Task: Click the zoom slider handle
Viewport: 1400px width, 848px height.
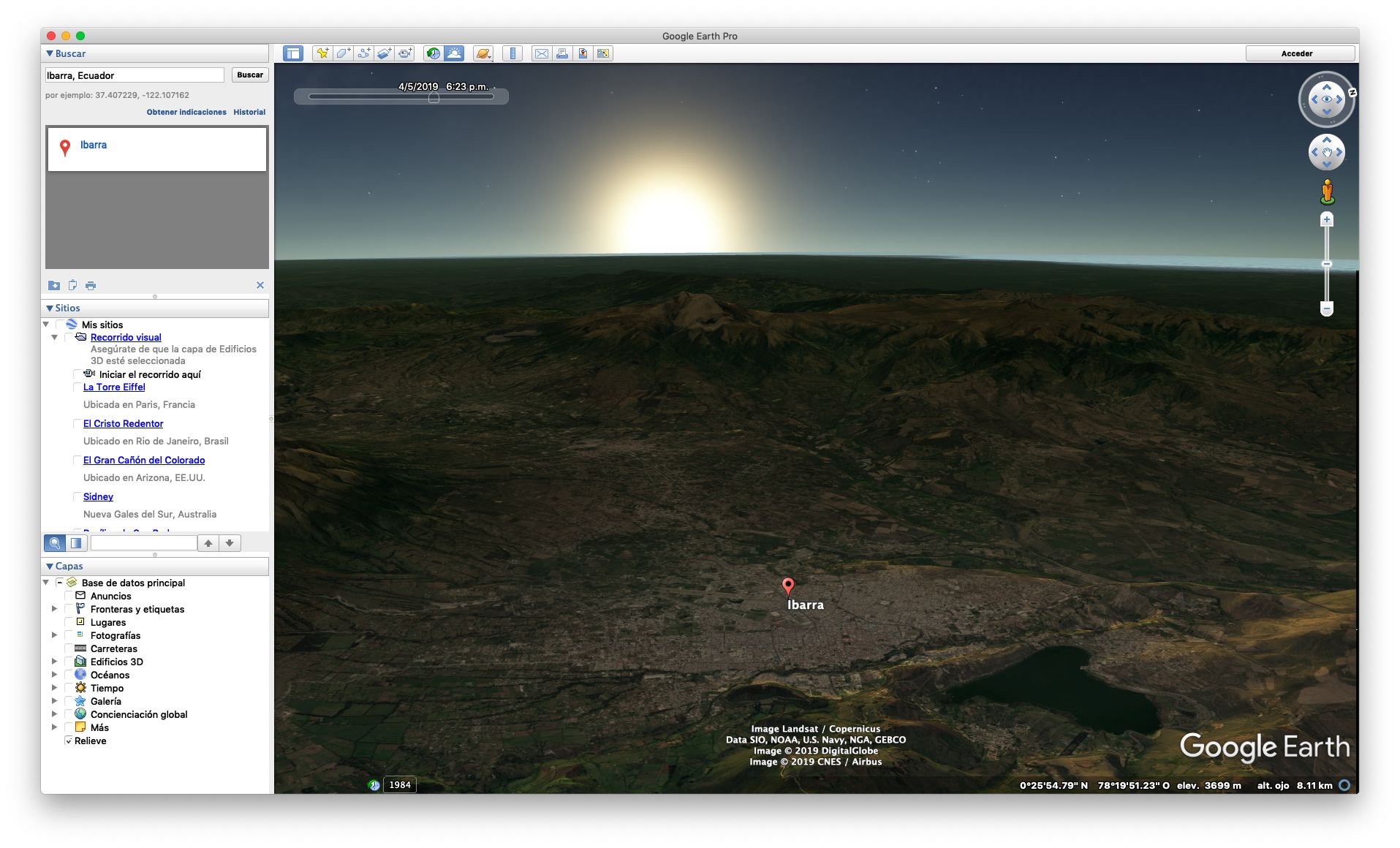Action: pyautogui.click(x=1327, y=264)
